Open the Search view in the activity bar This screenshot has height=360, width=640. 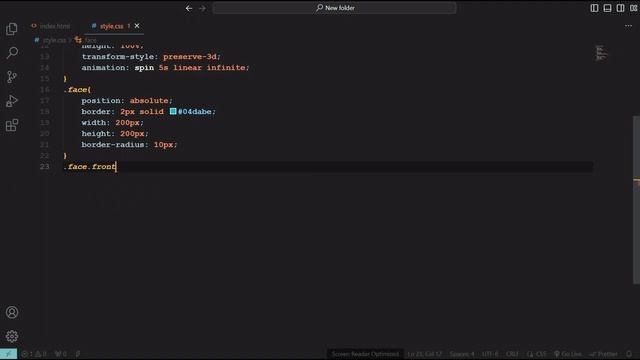[12, 53]
